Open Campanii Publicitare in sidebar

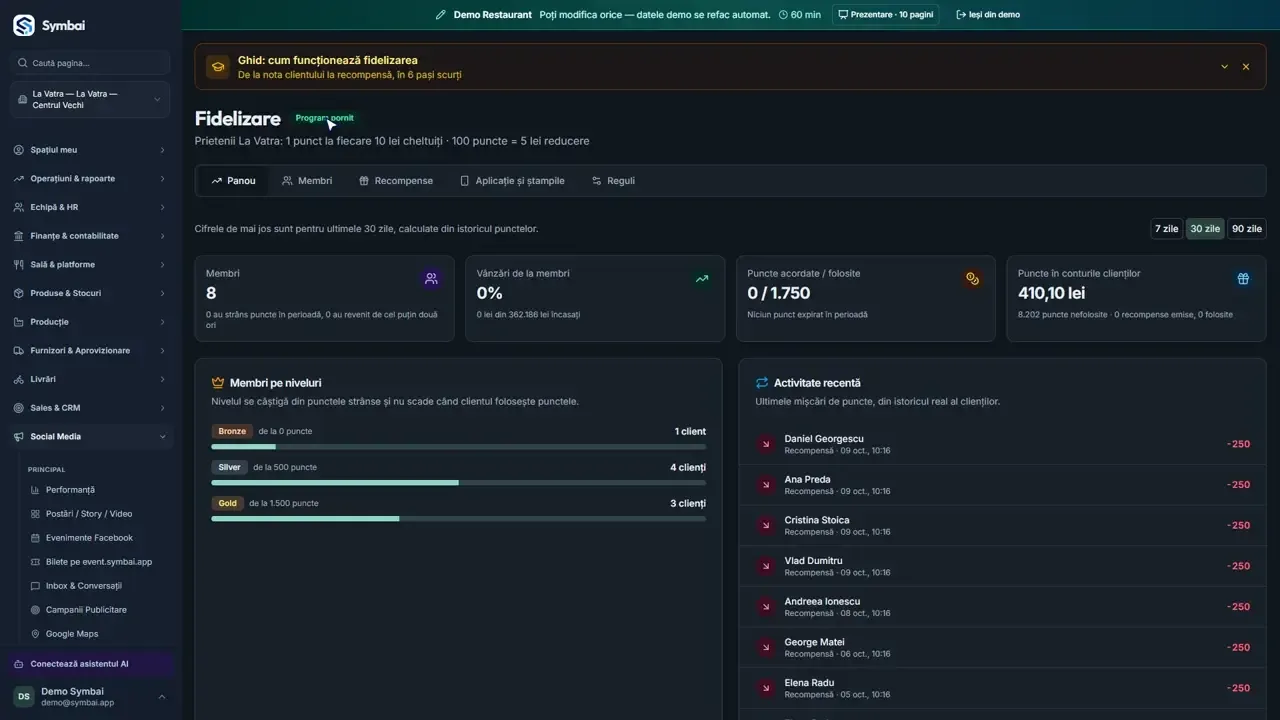[x=86, y=610]
